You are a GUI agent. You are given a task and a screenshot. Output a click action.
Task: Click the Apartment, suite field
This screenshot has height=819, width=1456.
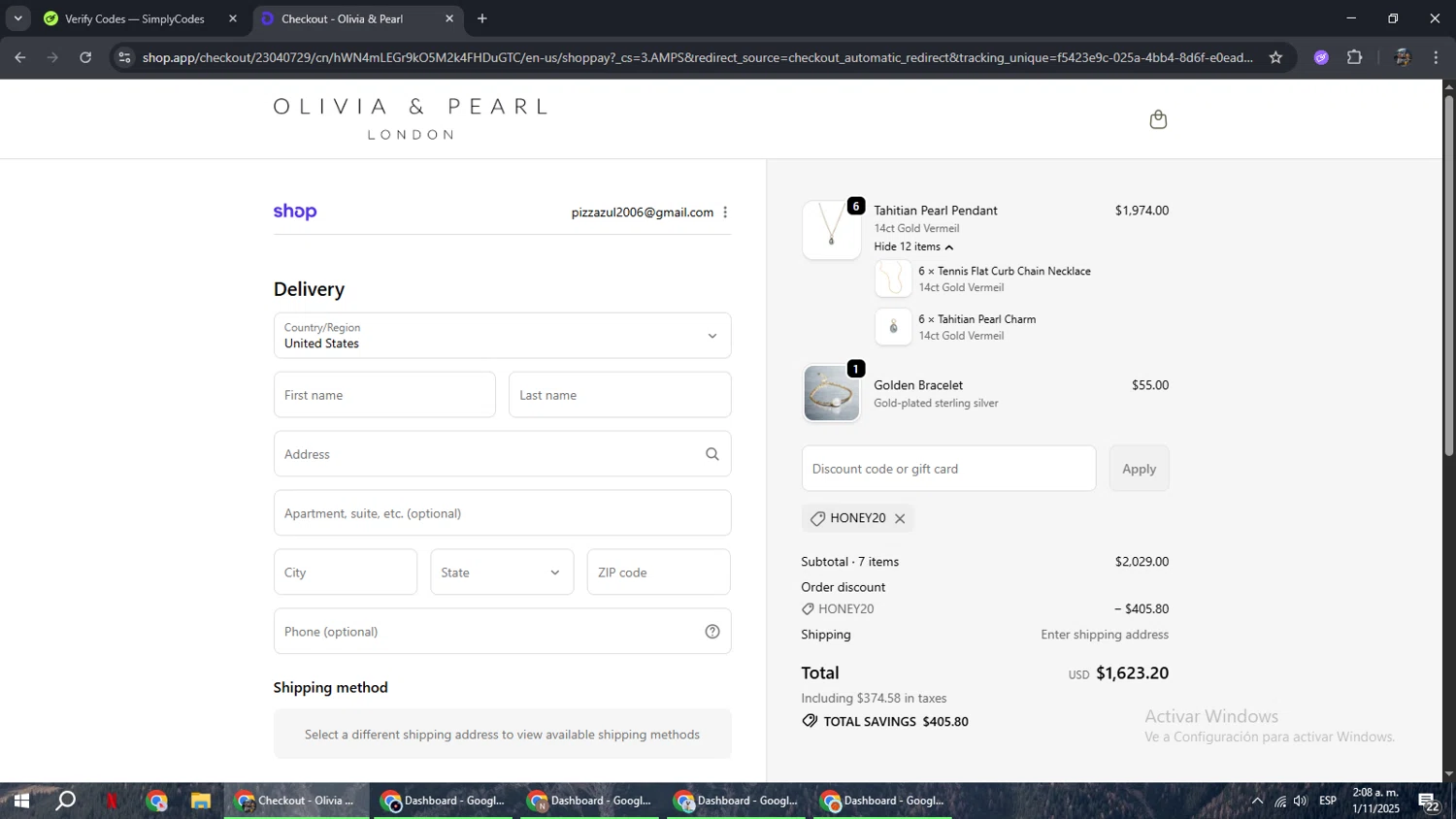(x=502, y=513)
